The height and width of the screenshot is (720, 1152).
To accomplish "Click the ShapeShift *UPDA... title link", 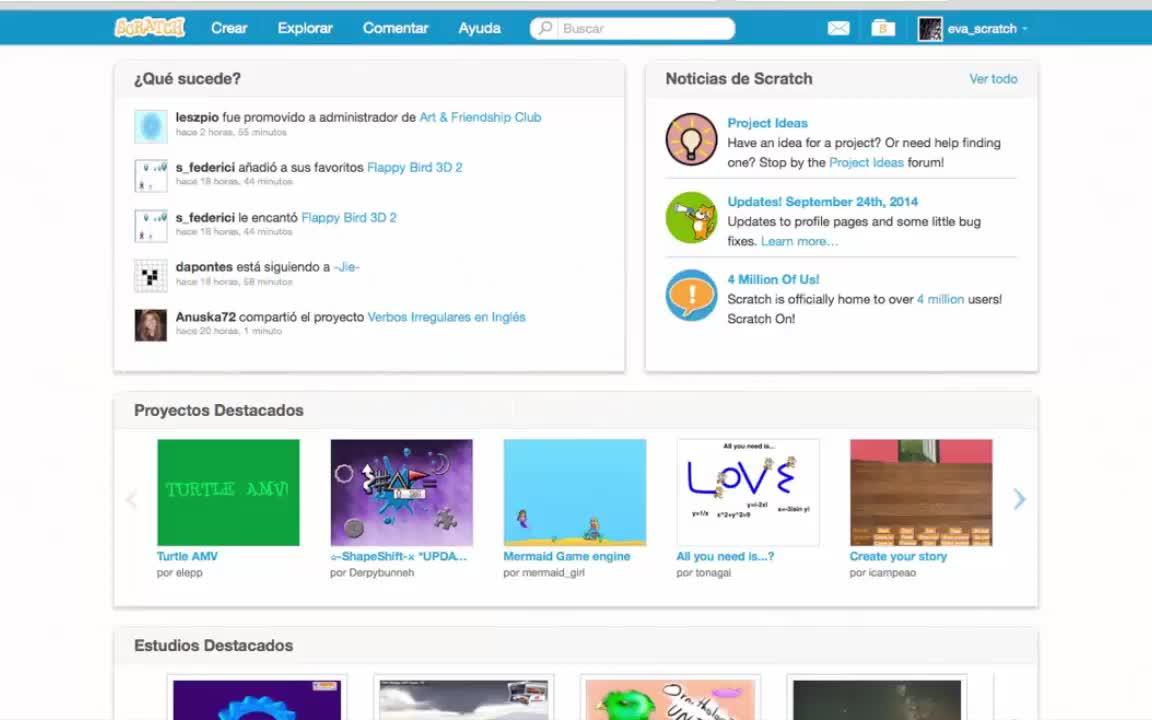I will [399, 556].
